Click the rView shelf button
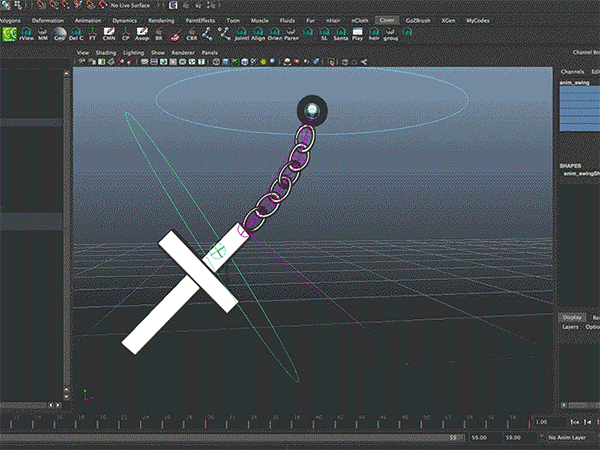Image resolution: width=600 pixels, height=450 pixels. pyautogui.click(x=26, y=34)
